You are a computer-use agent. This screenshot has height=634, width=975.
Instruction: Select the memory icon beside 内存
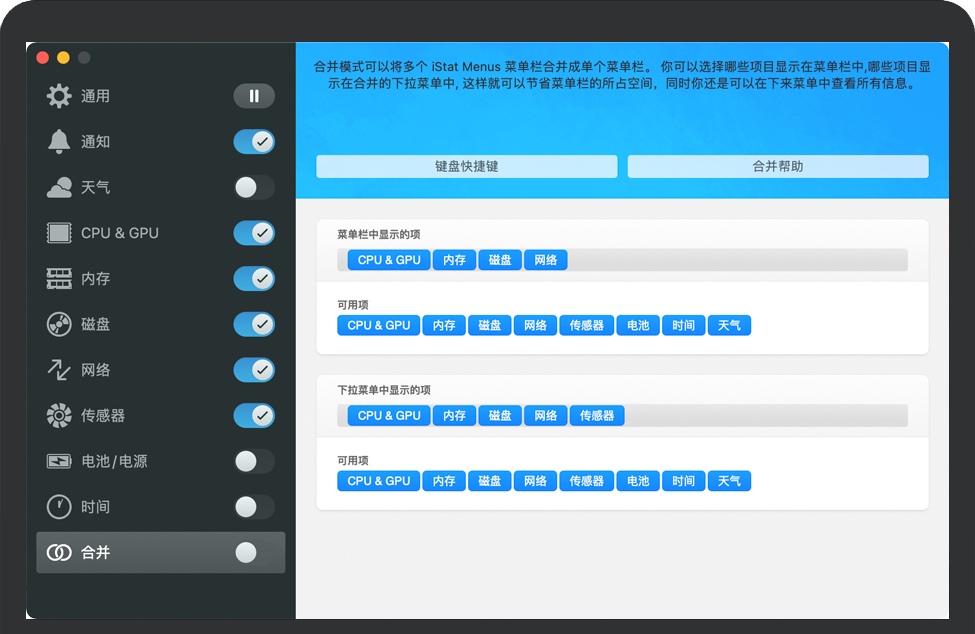tap(59, 279)
